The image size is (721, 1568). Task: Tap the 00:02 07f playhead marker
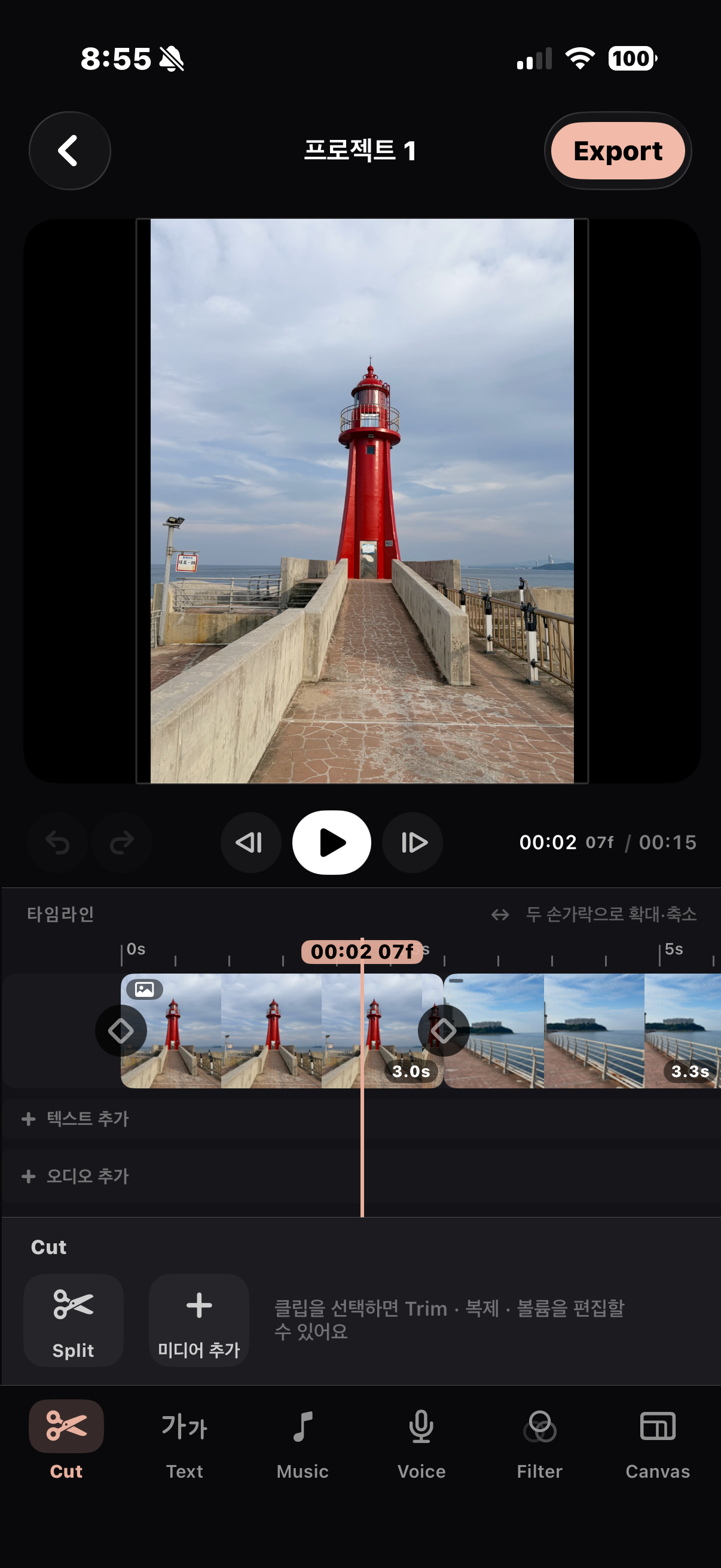point(362,951)
